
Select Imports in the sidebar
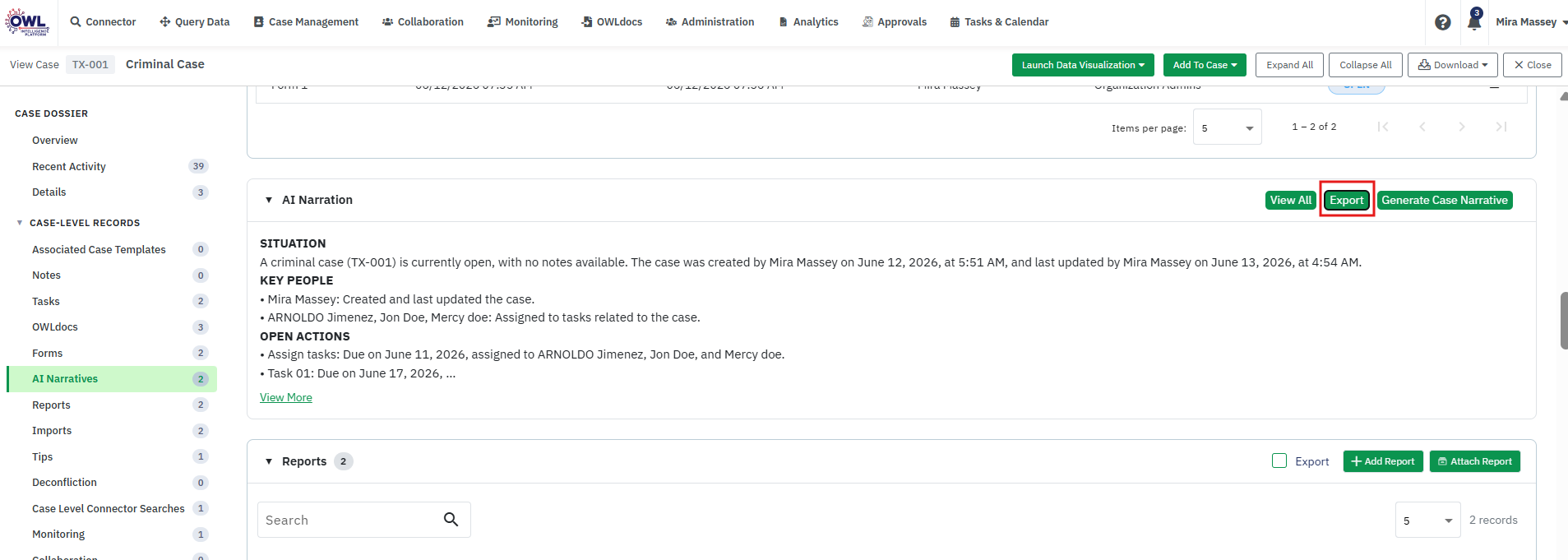[112, 431]
